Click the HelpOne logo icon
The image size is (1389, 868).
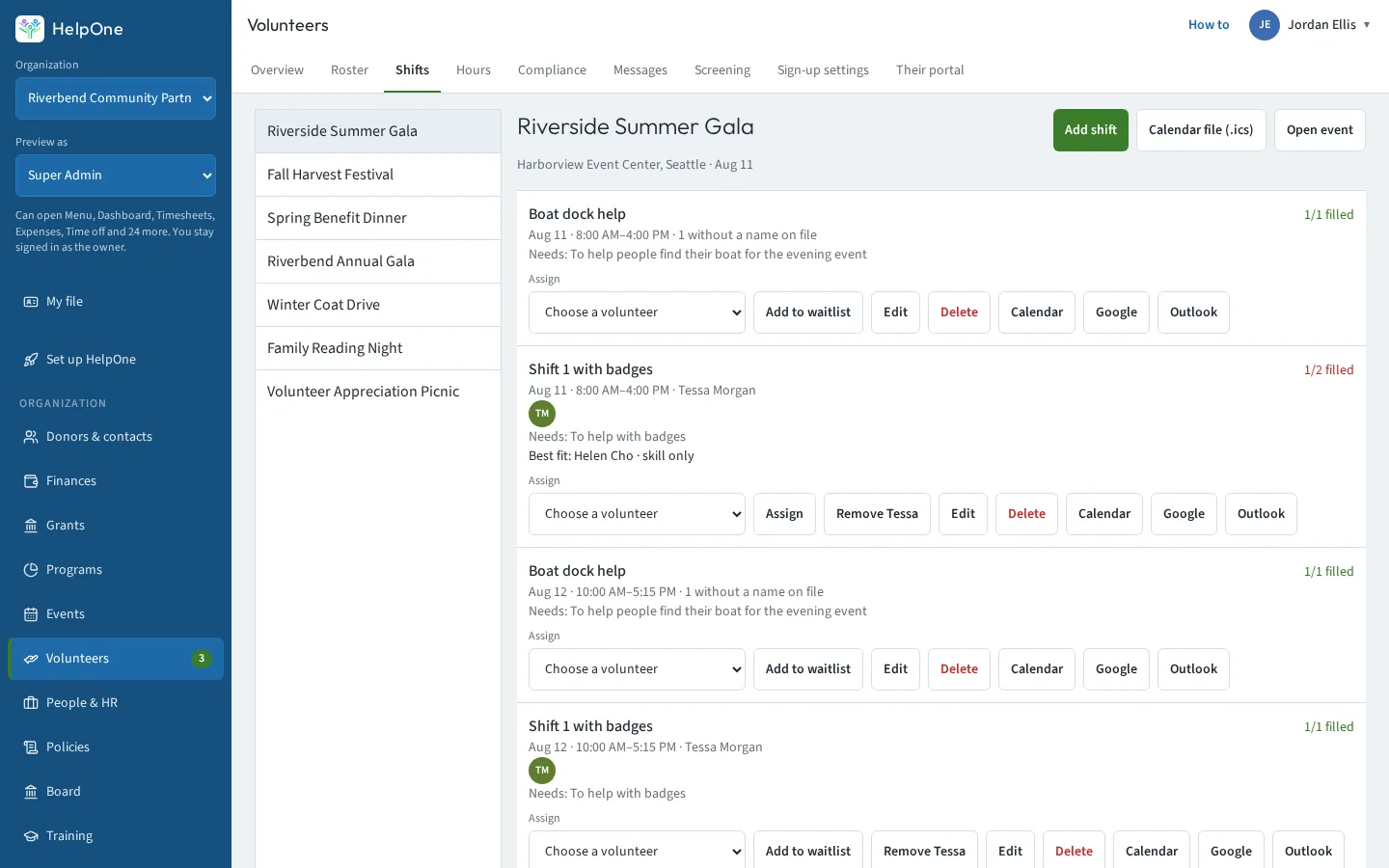click(30, 29)
